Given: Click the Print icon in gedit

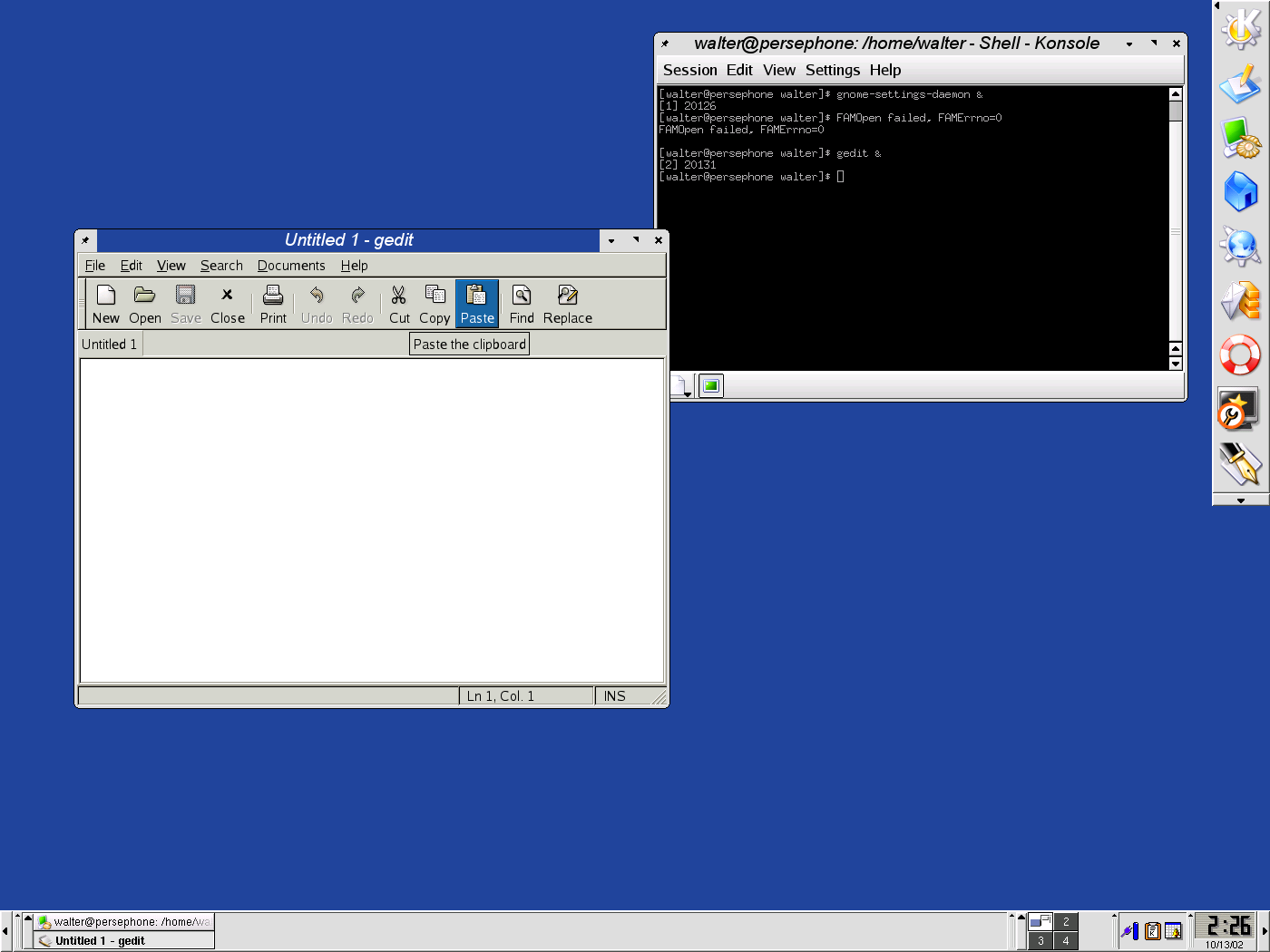Looking at the screenshot, I should [273, 303].
